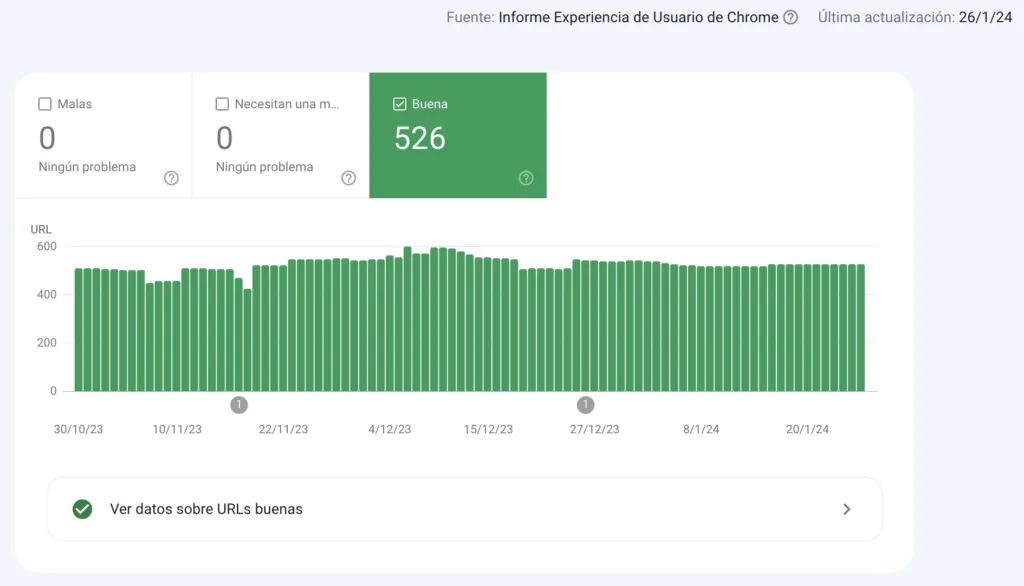1024x586 pixels.
Task: Open help icon next to Chrome report source
Action: 790,18
